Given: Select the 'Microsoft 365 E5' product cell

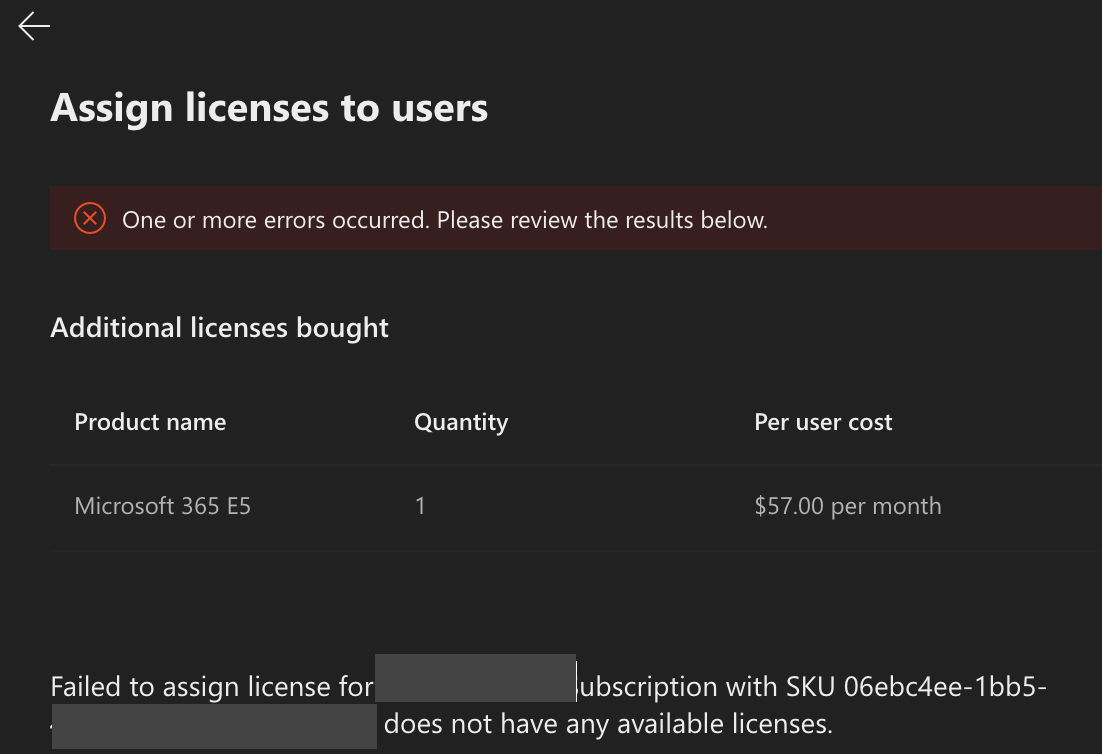Looking at the screenshot, I should [162, 506].
